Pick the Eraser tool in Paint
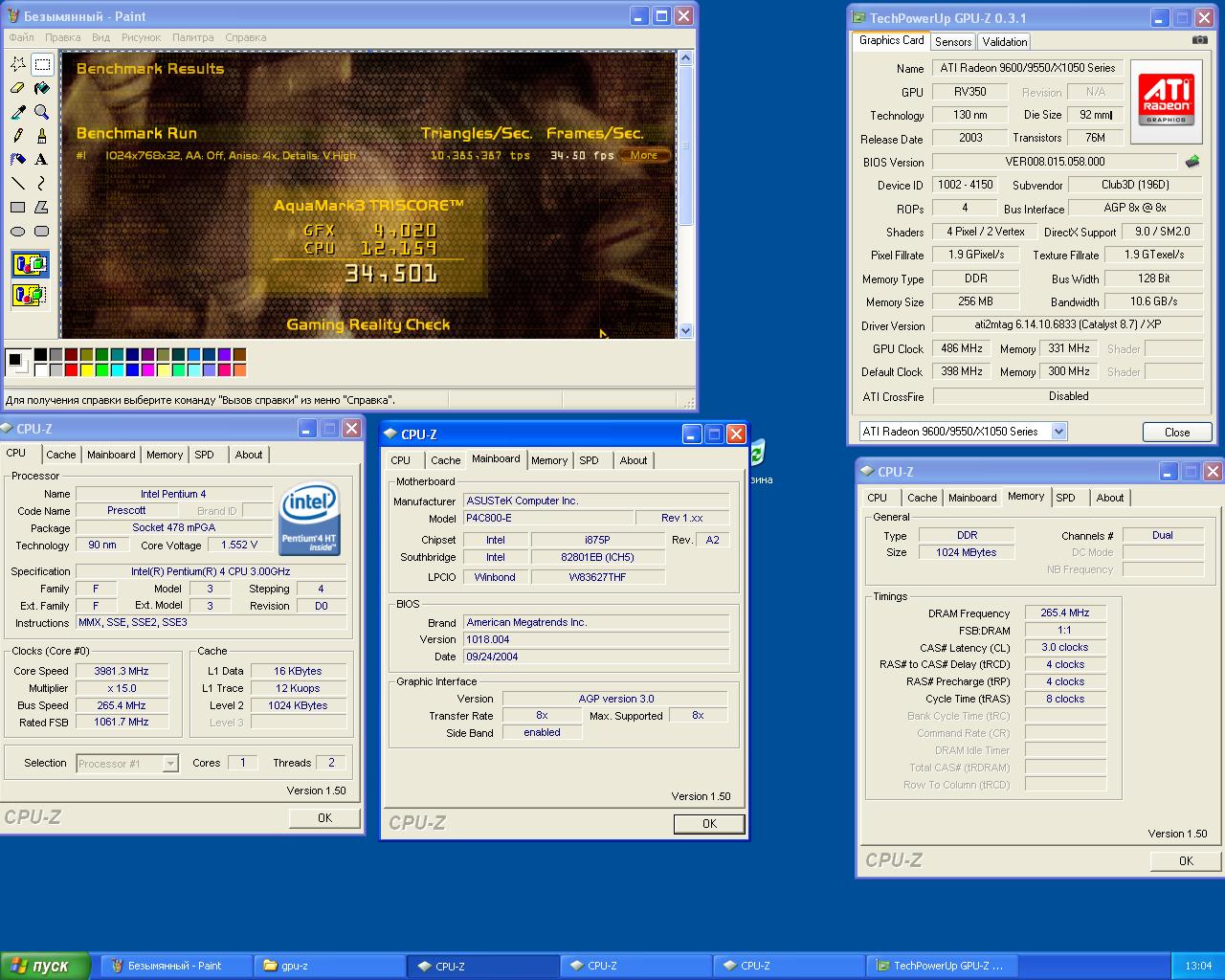Viewport: 1225px width, 980px height. point(18,88)
